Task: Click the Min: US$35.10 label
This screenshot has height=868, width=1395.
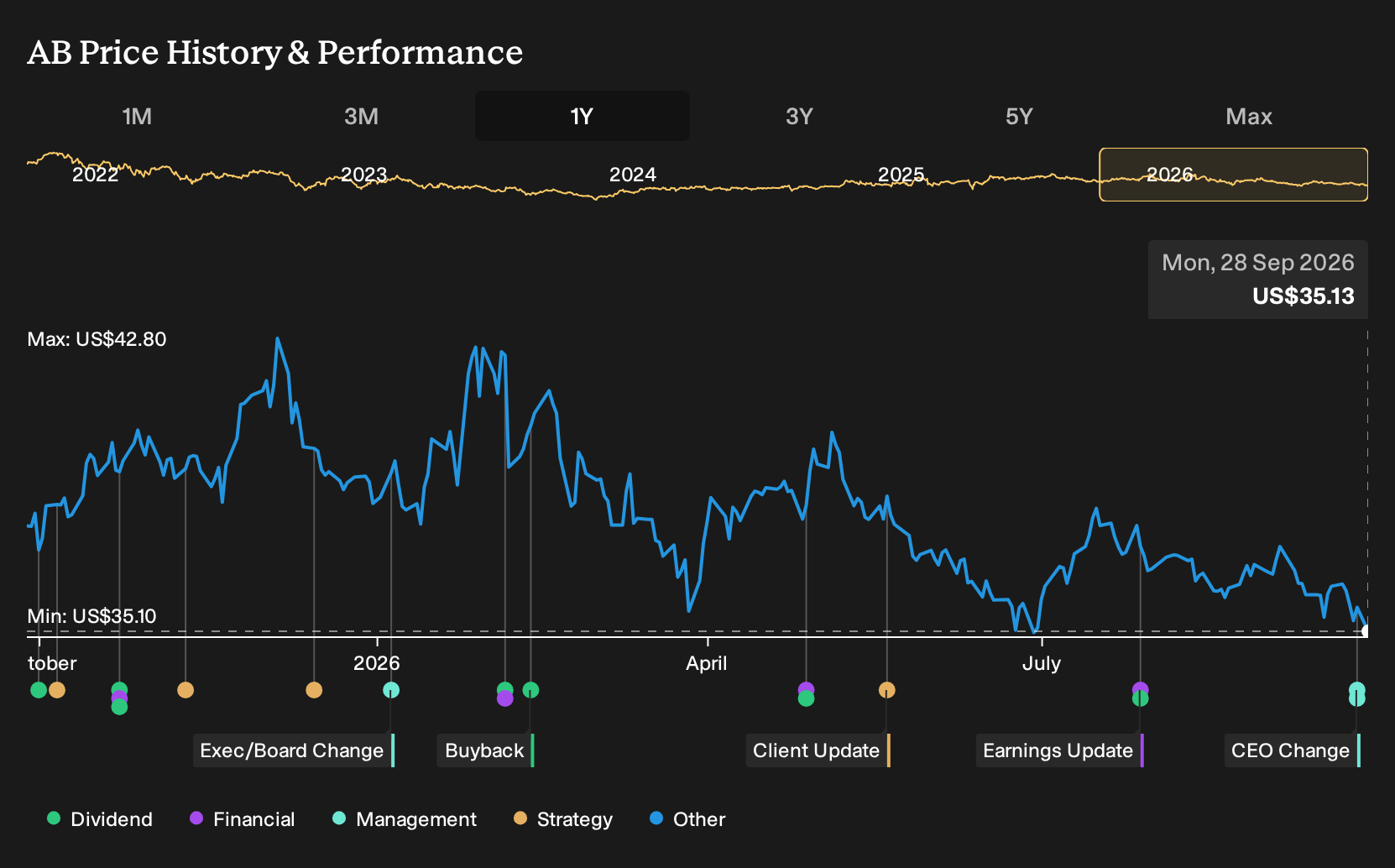Action: [91, 616]
